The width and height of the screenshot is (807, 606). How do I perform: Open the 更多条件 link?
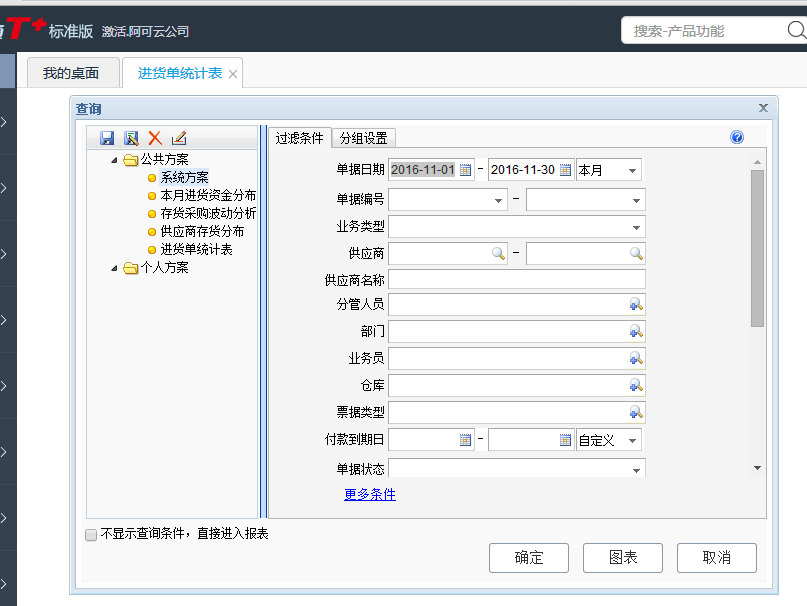370,494
